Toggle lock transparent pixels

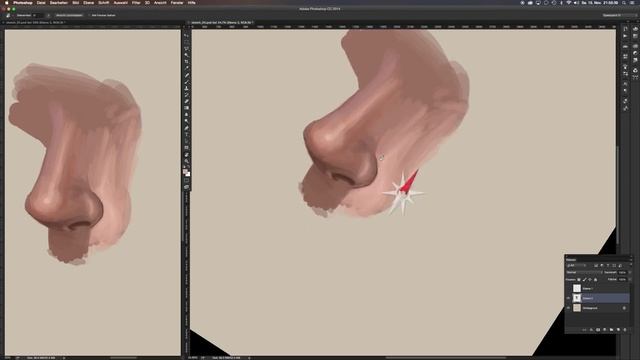pyautogui.click(x=579, y=280)
